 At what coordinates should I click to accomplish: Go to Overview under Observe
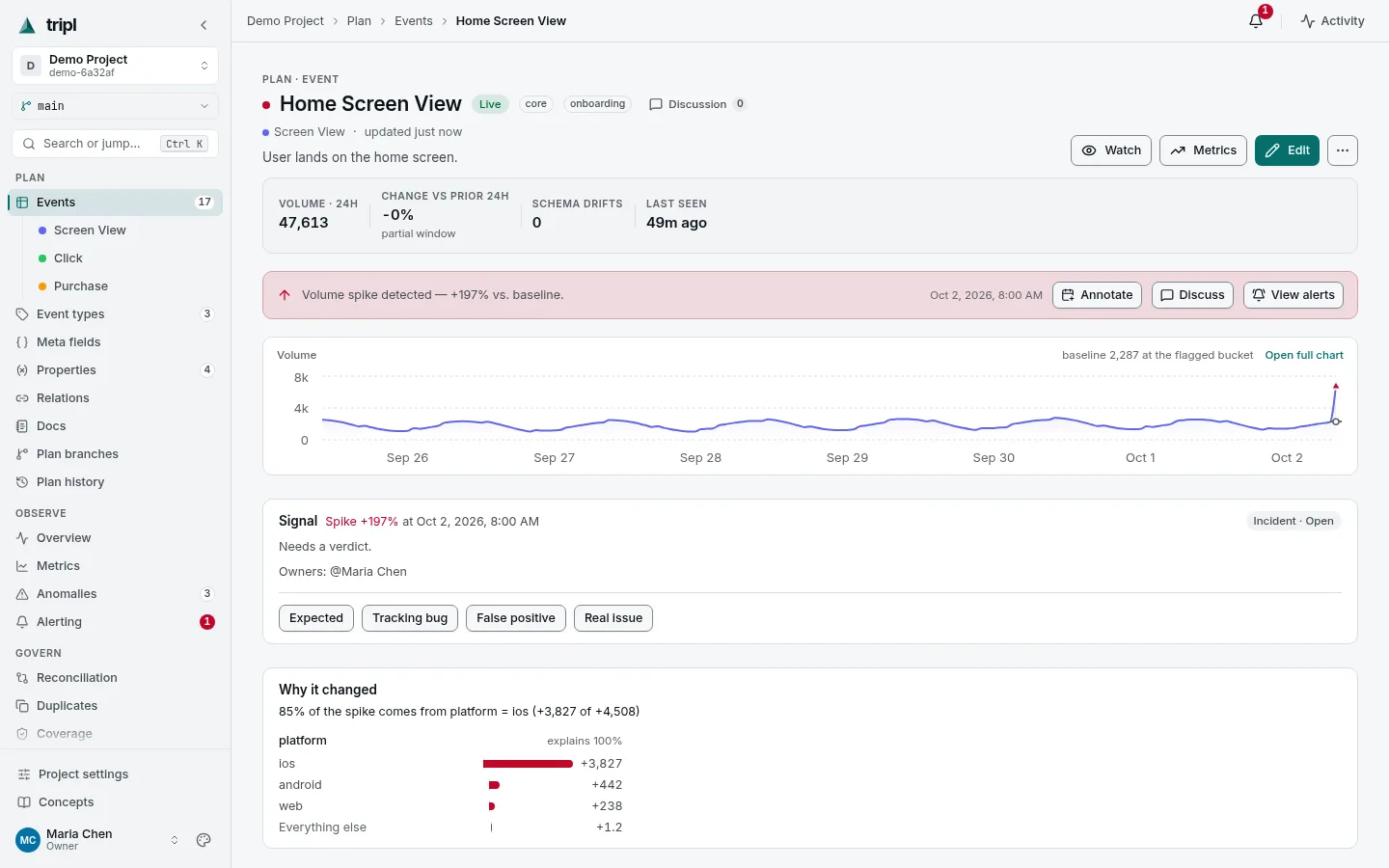point(116,538)
